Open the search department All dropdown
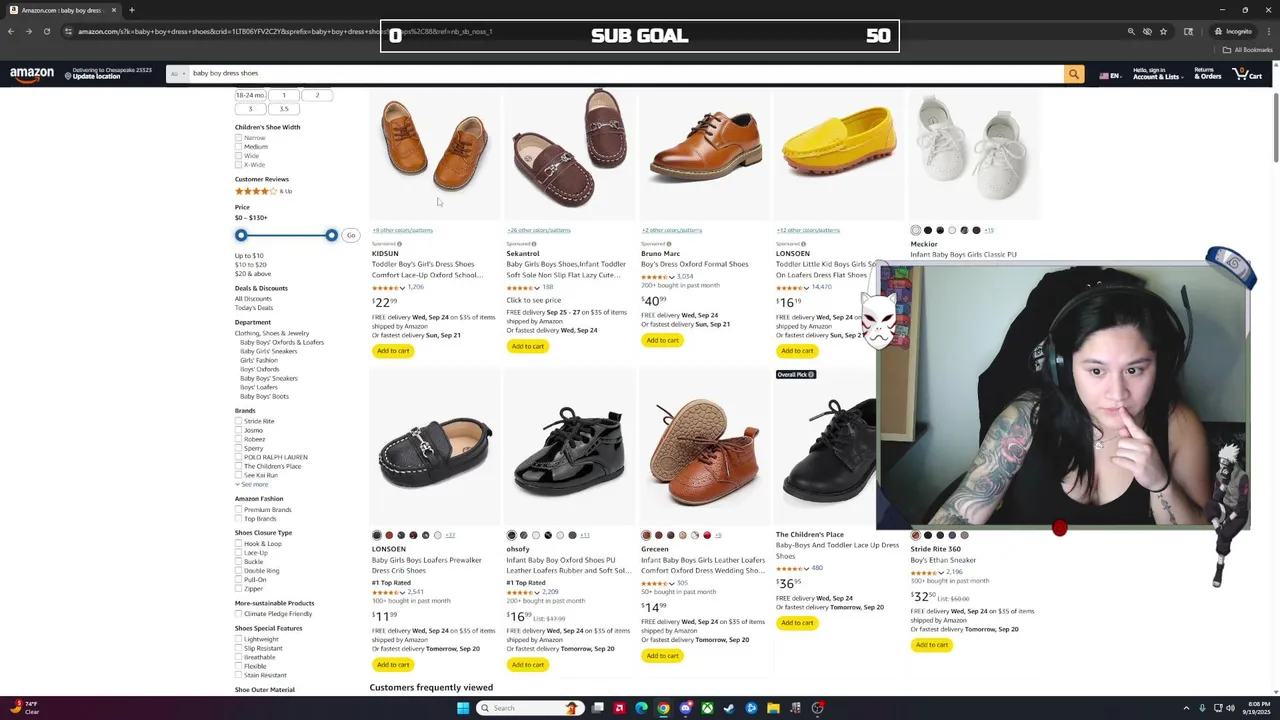The image size is (1280, 720). [177, 74]
